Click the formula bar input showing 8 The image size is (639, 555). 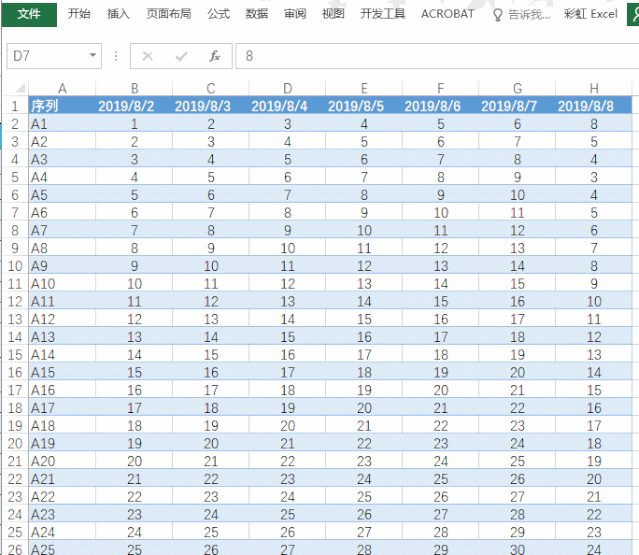tap(437, 56)
